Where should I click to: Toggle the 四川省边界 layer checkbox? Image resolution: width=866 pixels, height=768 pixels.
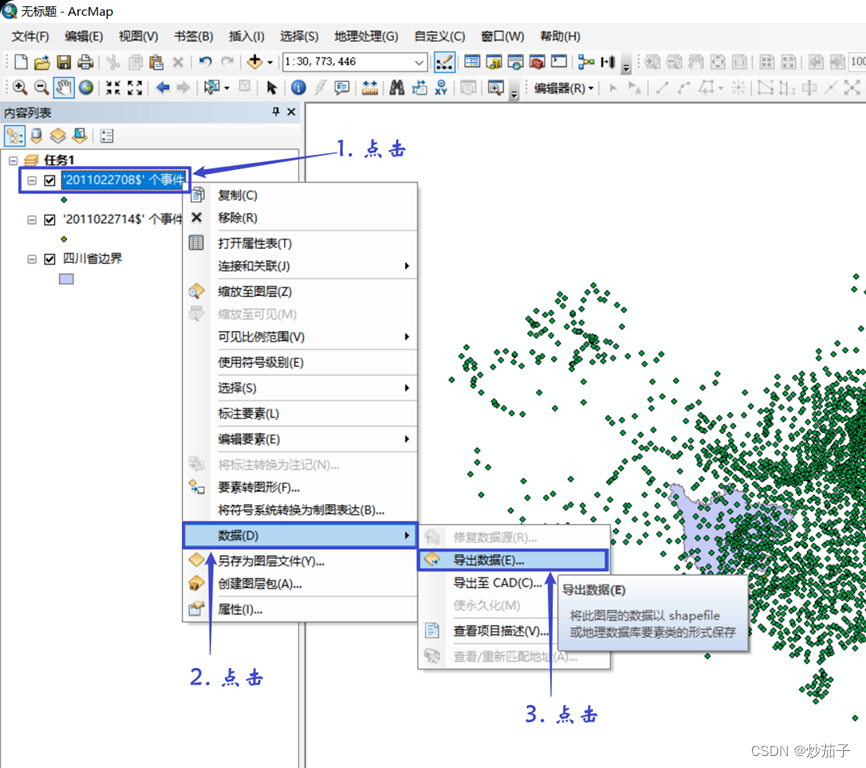(49, 259)
